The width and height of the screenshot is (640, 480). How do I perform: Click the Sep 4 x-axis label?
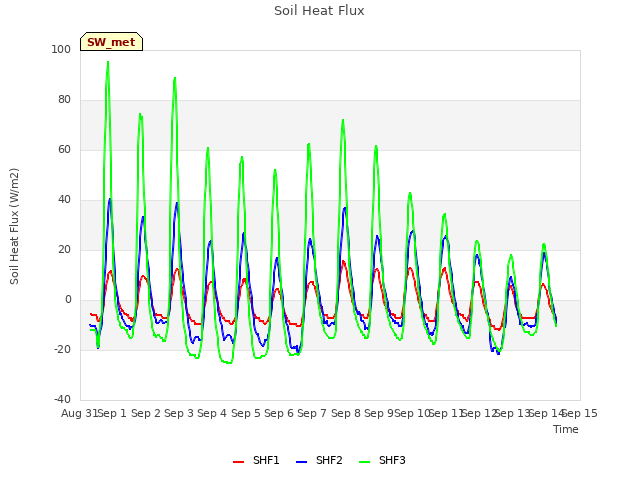click(212, 413)
